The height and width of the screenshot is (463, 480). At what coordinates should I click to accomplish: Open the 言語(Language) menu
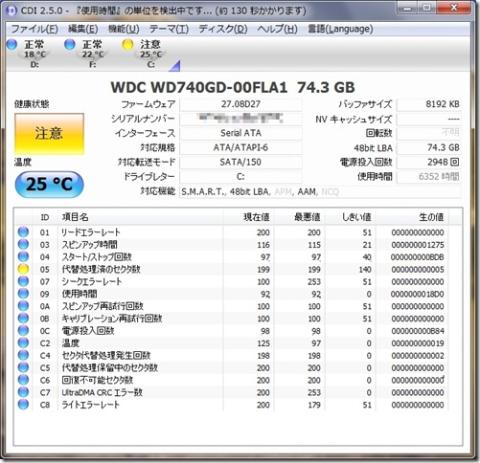[340, 29]
